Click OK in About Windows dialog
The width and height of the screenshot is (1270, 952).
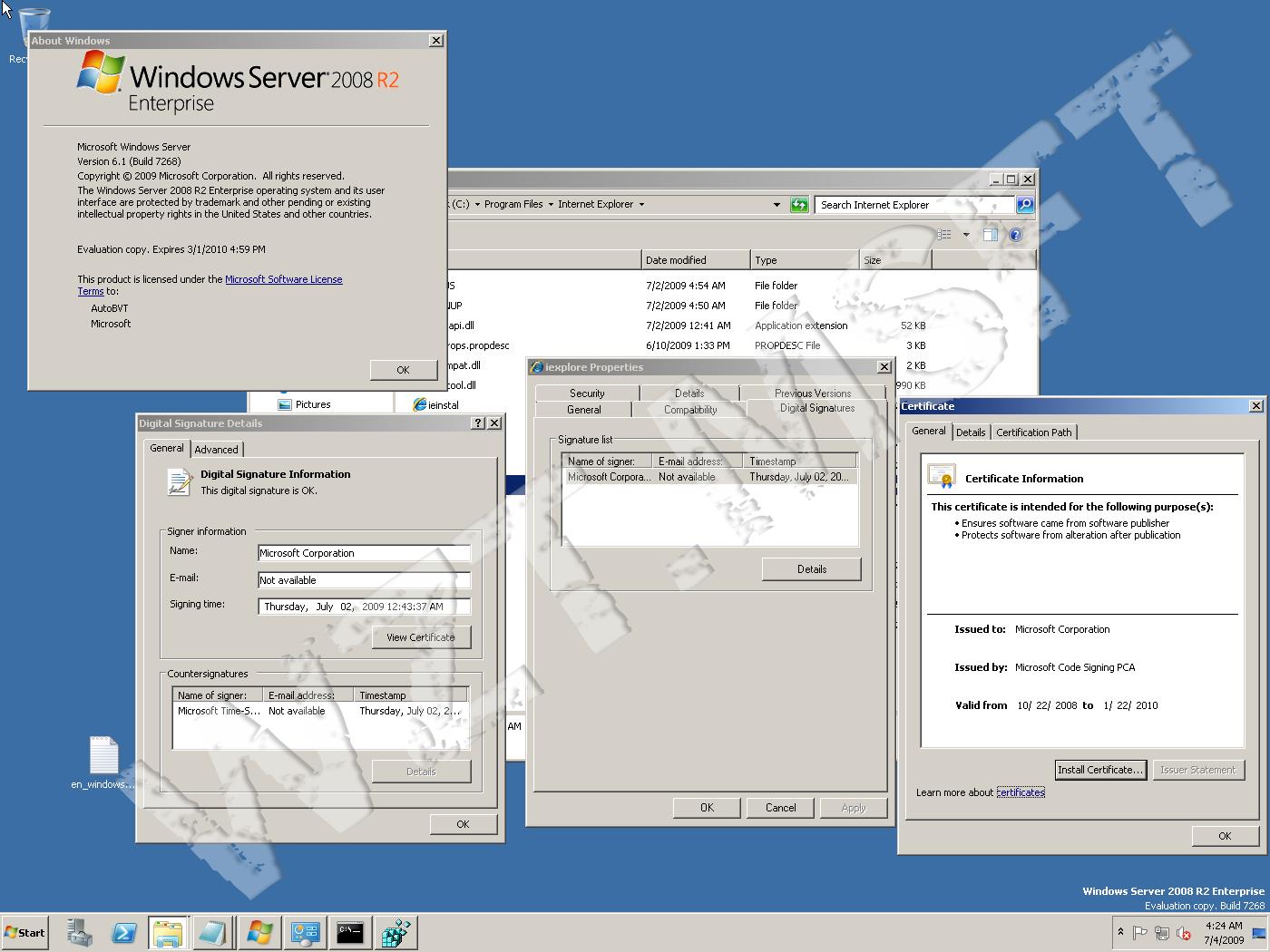pos(403,370)
